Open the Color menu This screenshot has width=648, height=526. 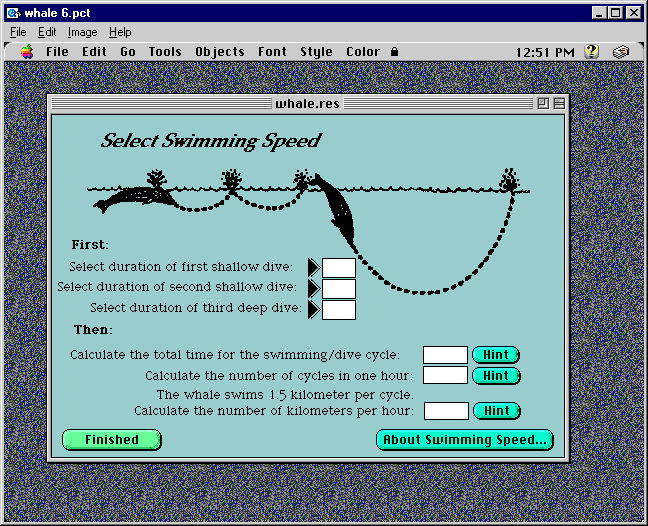coord(363,52)
